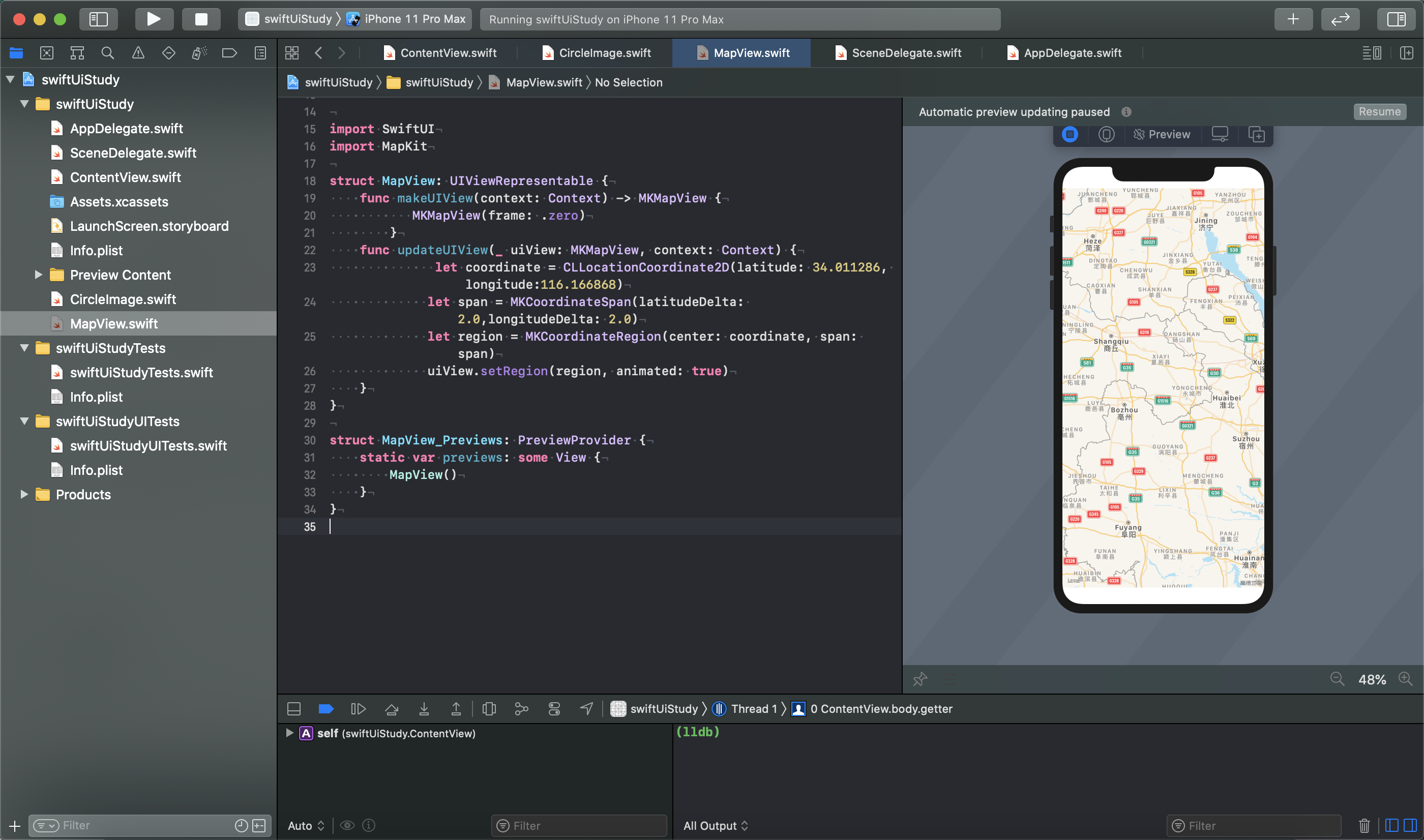Open the Breakpoint navigator
Screen dimensions: 1424x840
[x=229, y=53]
